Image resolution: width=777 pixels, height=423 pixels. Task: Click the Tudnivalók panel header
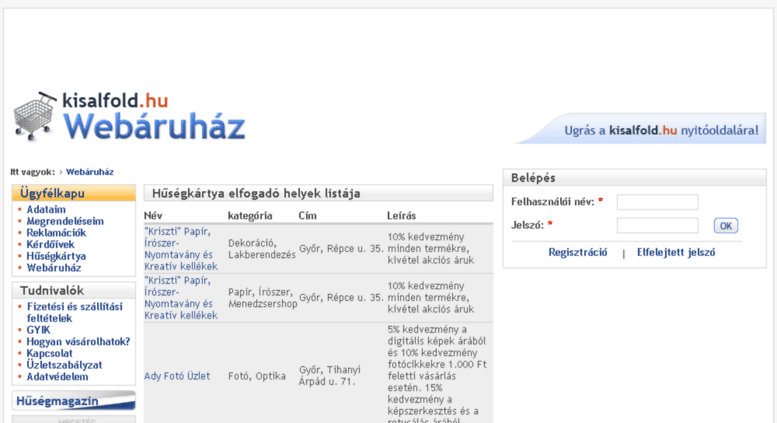[x=74, y=290]
